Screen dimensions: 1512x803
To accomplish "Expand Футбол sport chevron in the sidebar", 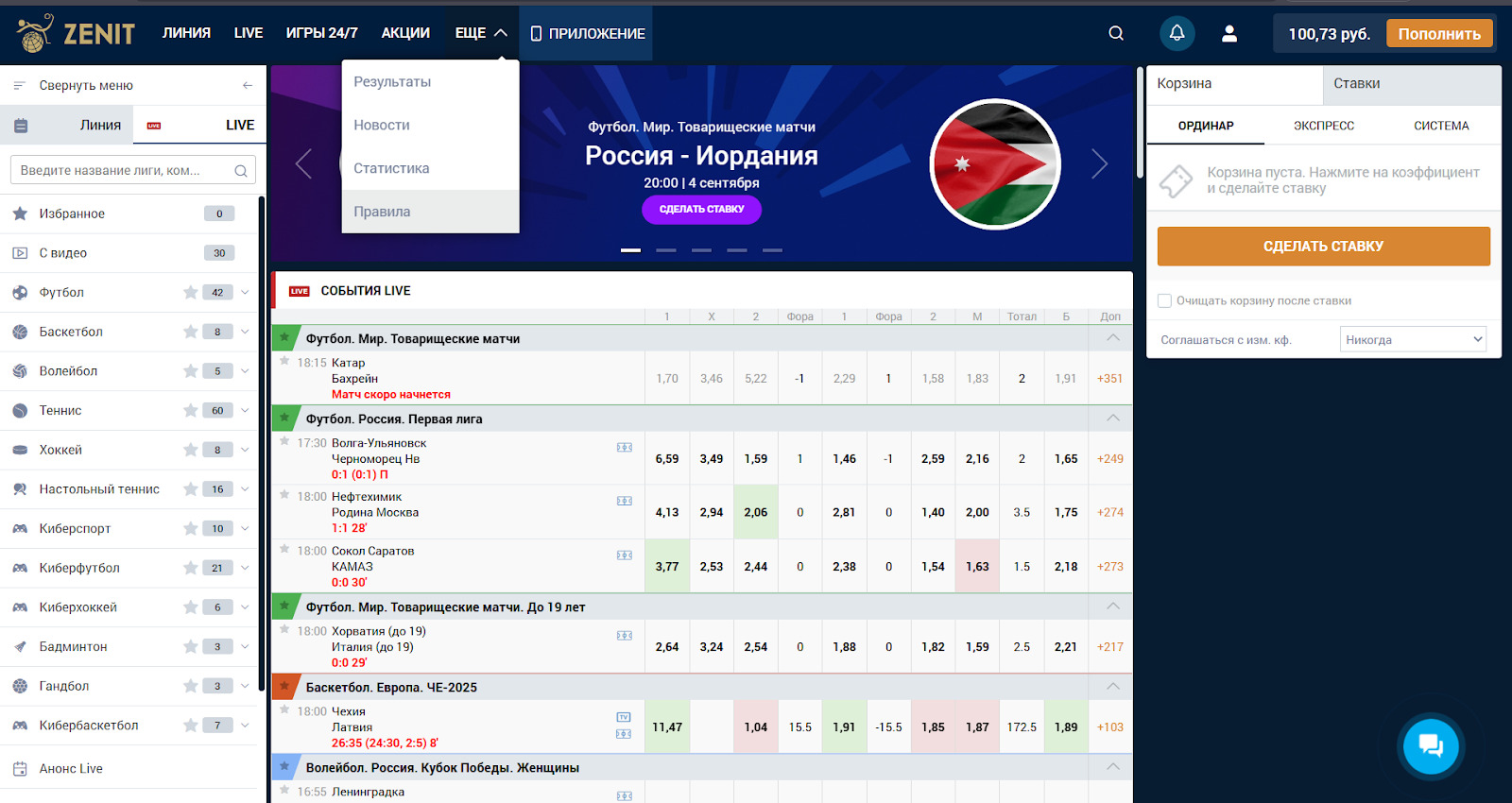I will 245,293.
